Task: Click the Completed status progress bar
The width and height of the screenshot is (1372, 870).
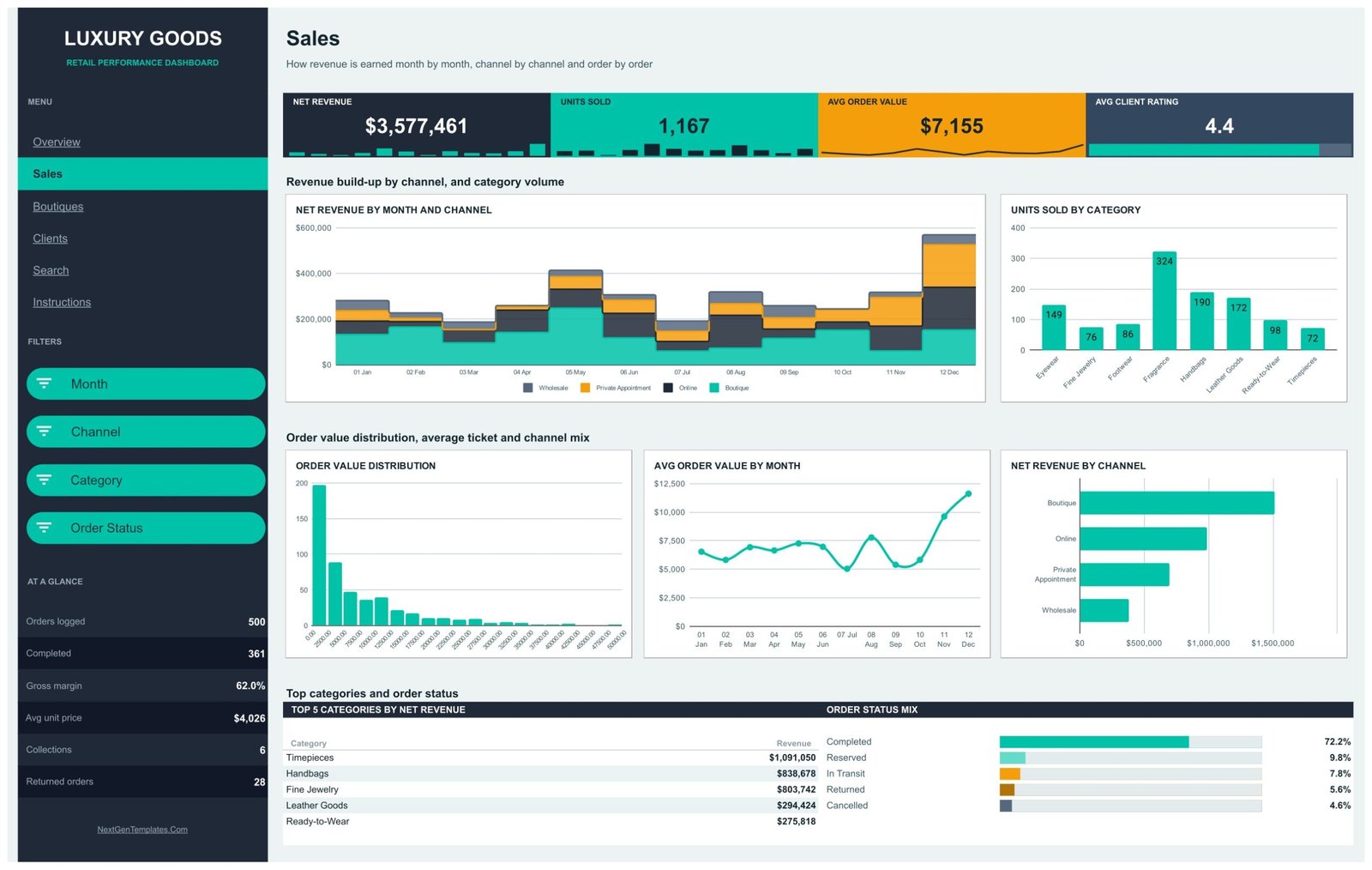Action: coord(1130,742)
